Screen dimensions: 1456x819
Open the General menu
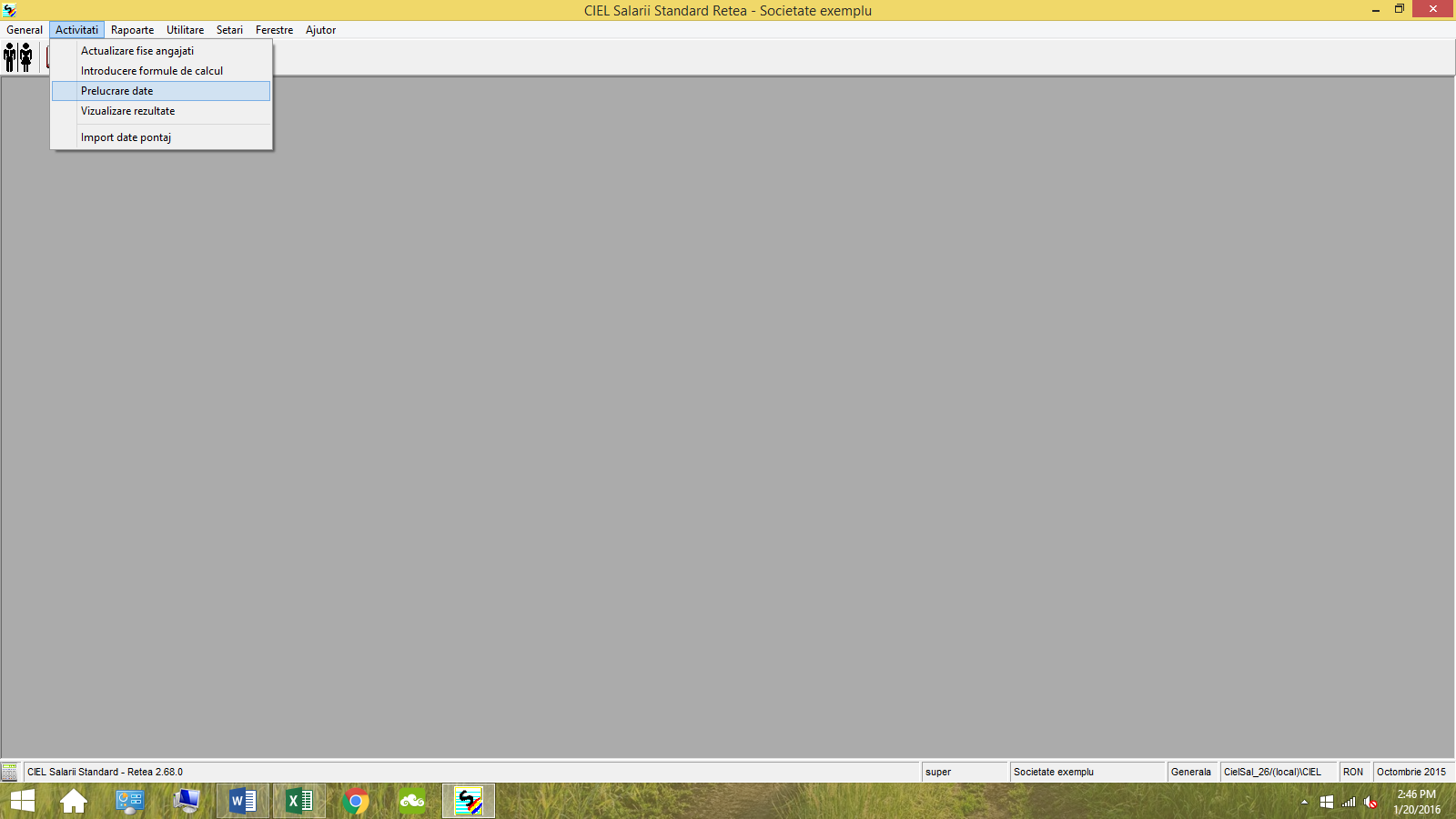[25, 30]
